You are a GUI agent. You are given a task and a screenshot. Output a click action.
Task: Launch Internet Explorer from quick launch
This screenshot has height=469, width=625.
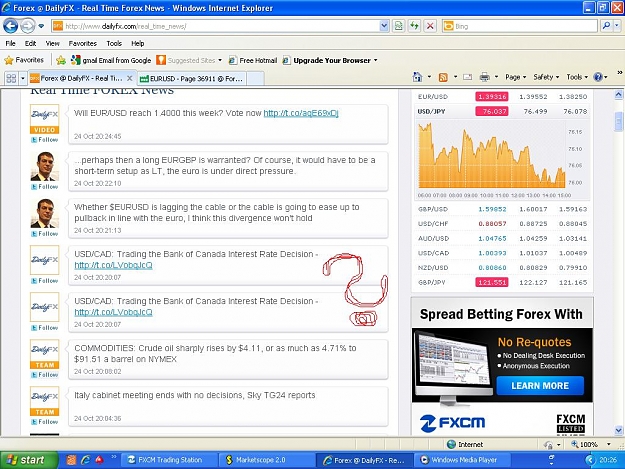tap(85, 460)
